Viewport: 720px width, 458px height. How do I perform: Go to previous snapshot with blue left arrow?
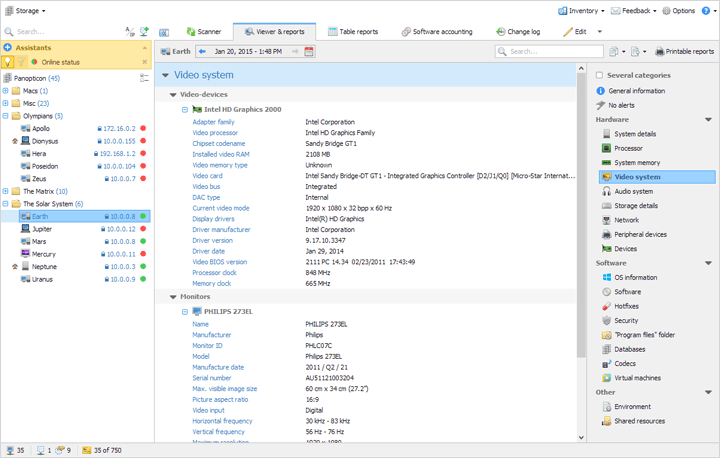203,51
